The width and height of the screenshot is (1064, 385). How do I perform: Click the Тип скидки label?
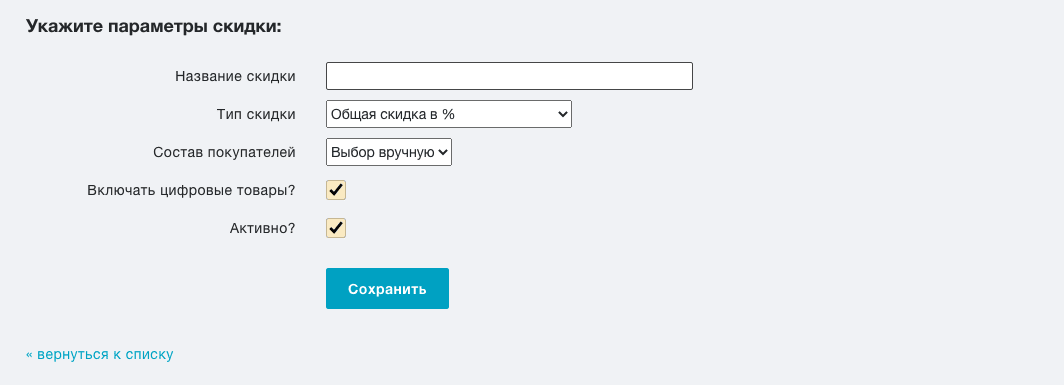point(256,114)
